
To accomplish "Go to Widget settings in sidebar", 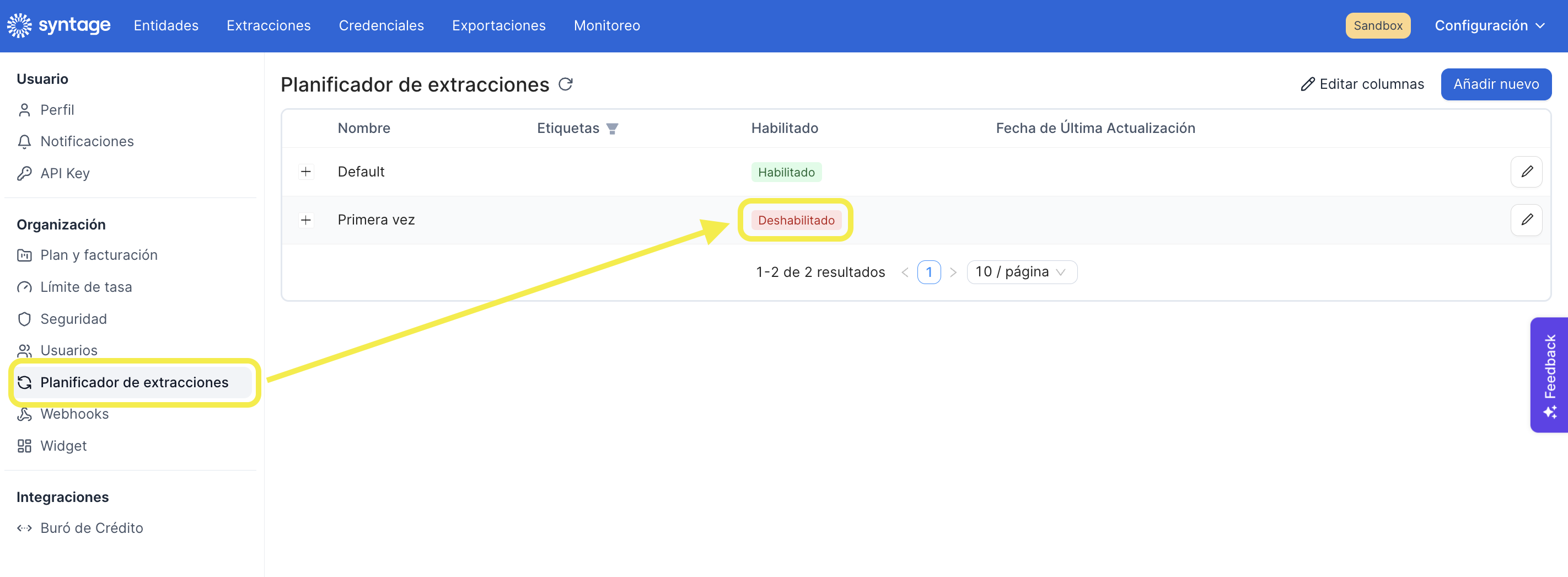I will [63, 446].
